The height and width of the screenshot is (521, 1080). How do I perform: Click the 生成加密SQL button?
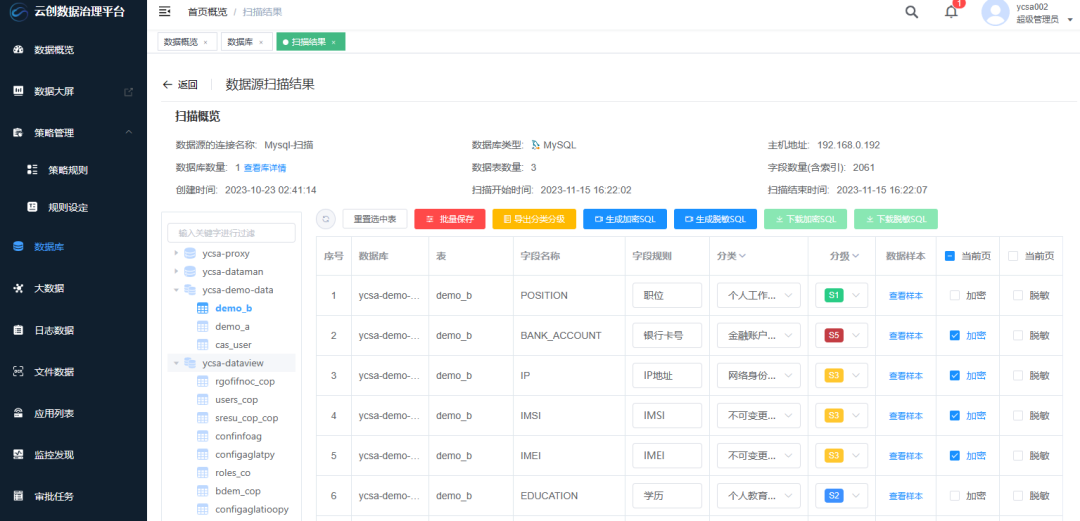625,219
